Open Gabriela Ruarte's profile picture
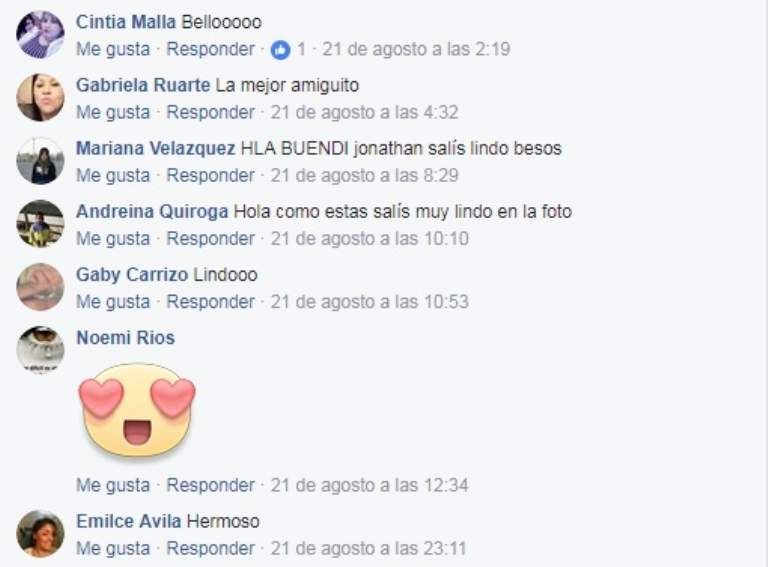Viewport: 768px width, 567px height. pos(40,98)
